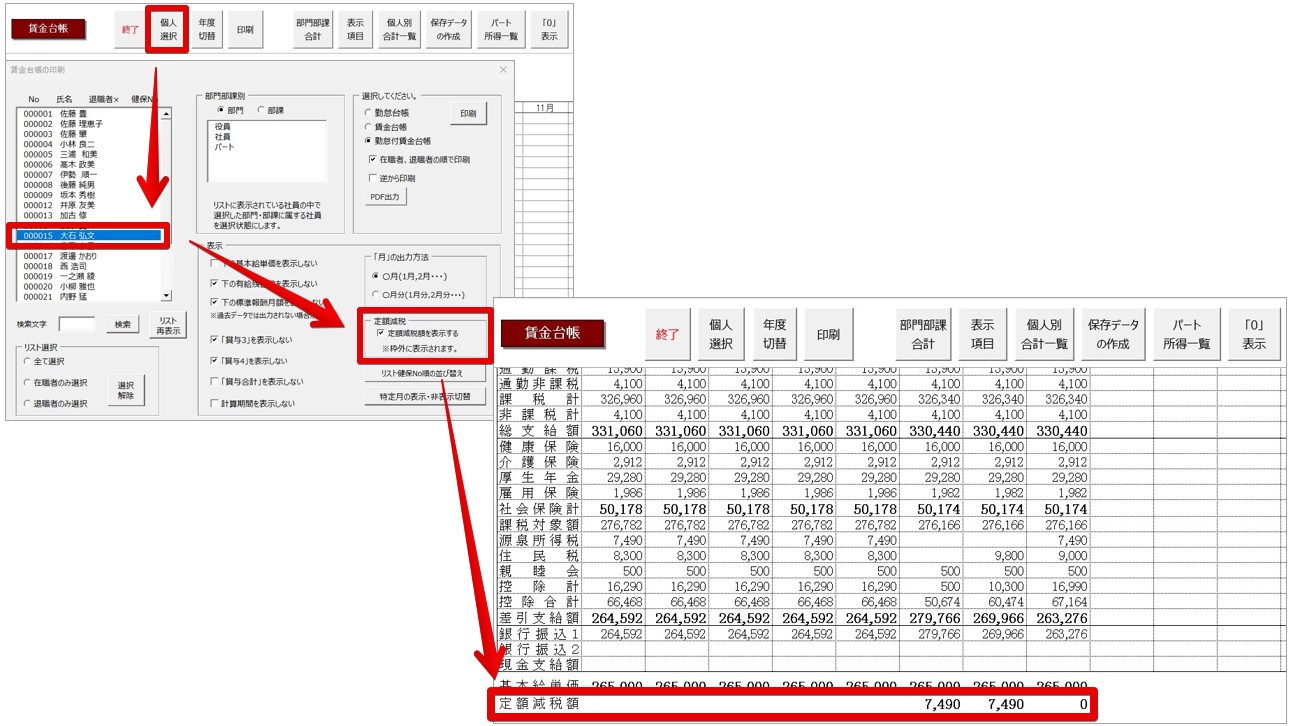Check 「賞与合計」を表示しない option

point(214,382)
